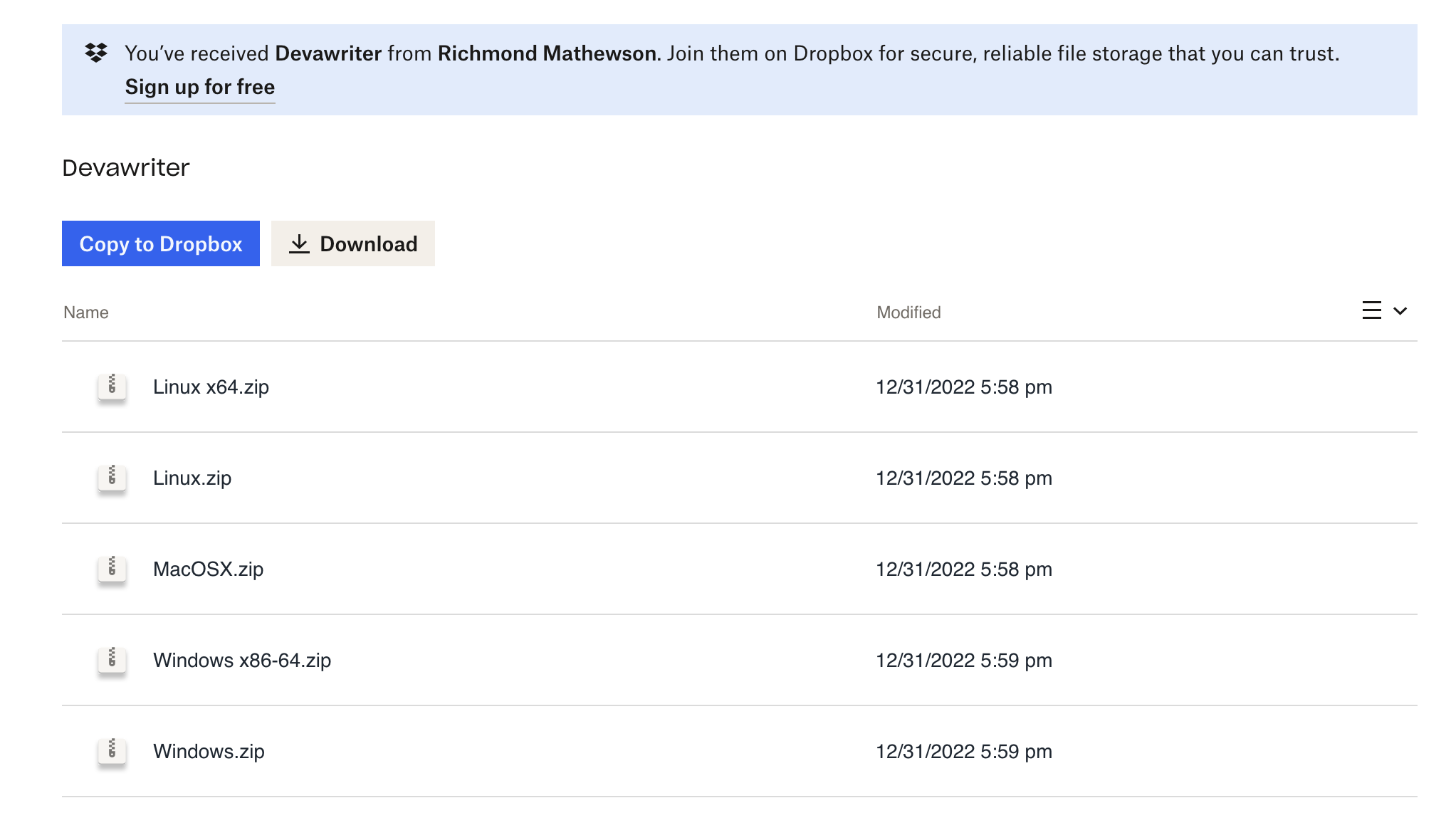Sort files by Name column
Screen dimensions: 1451x840
click(86, 313)
